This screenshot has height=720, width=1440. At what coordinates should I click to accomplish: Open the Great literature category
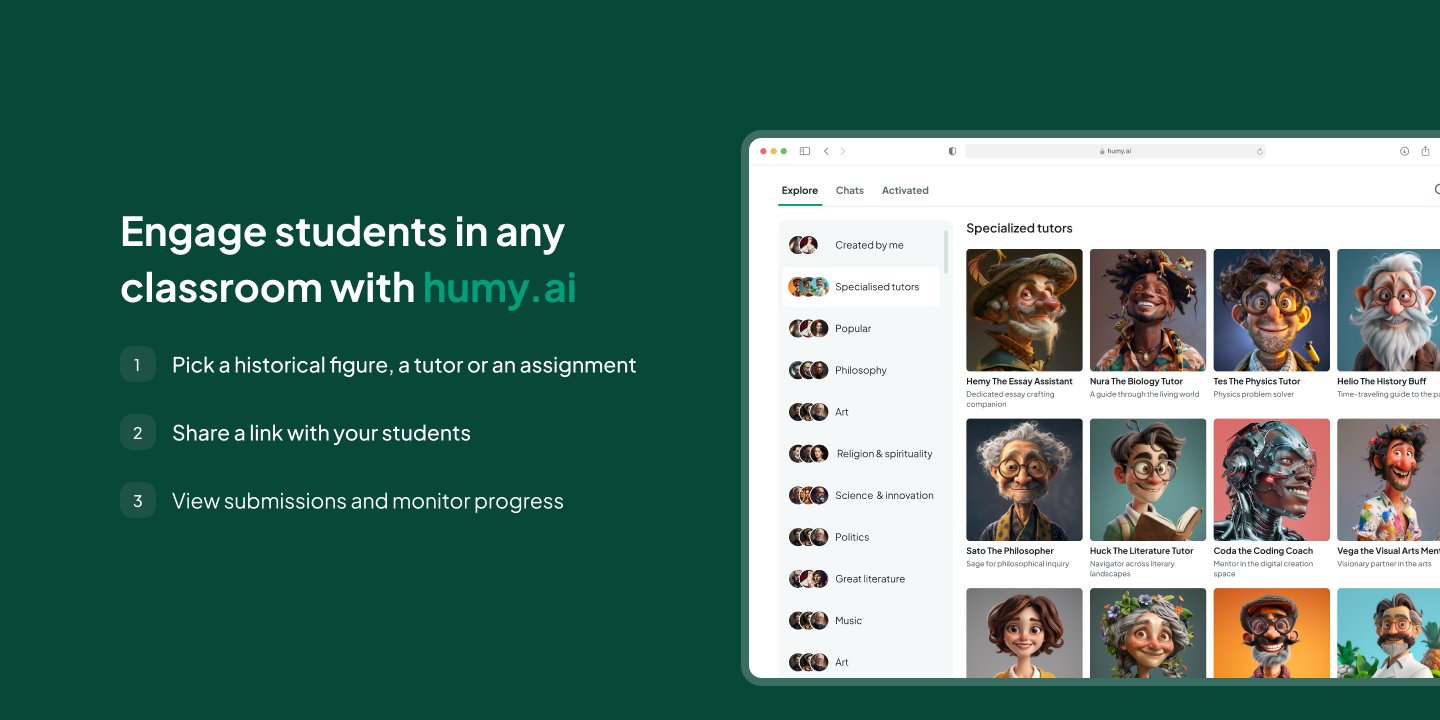pos(863,579)
